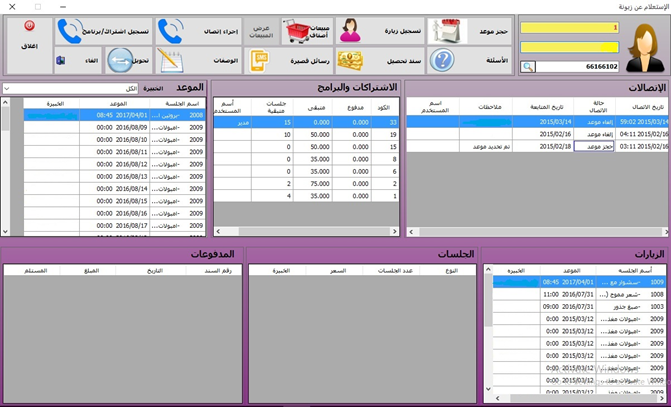Open سند تحصيل collection receipt
Viewport: 671px width, 407px height.
point(349,61)
